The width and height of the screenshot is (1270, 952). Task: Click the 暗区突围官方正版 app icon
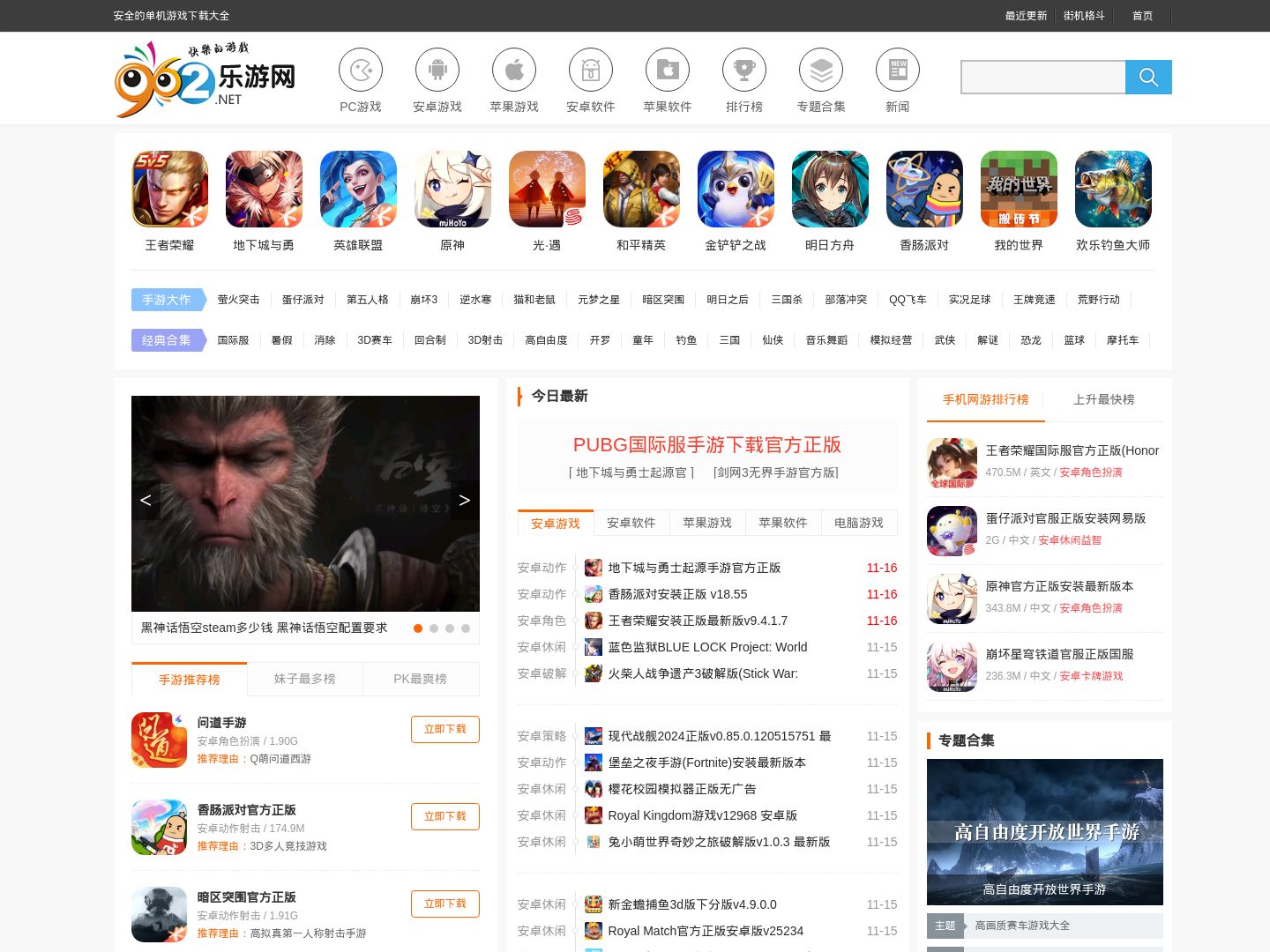[x=159, y=915]
